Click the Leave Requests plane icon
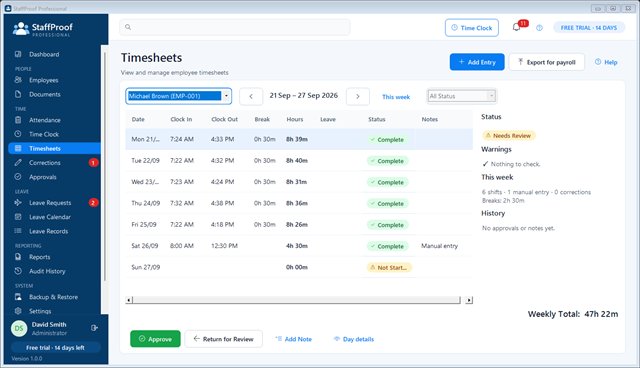The height and width of the screenshot is (368, 640). click(18, 202)
